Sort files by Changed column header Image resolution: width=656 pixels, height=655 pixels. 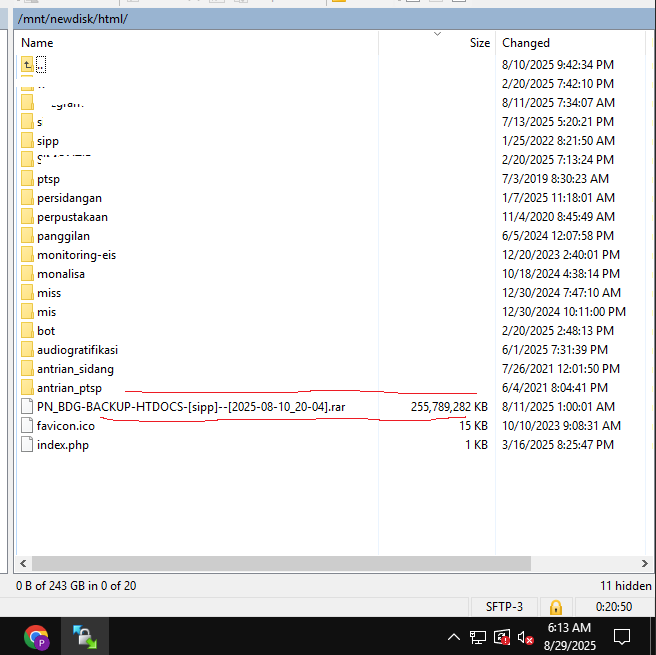tap(571, 43)
